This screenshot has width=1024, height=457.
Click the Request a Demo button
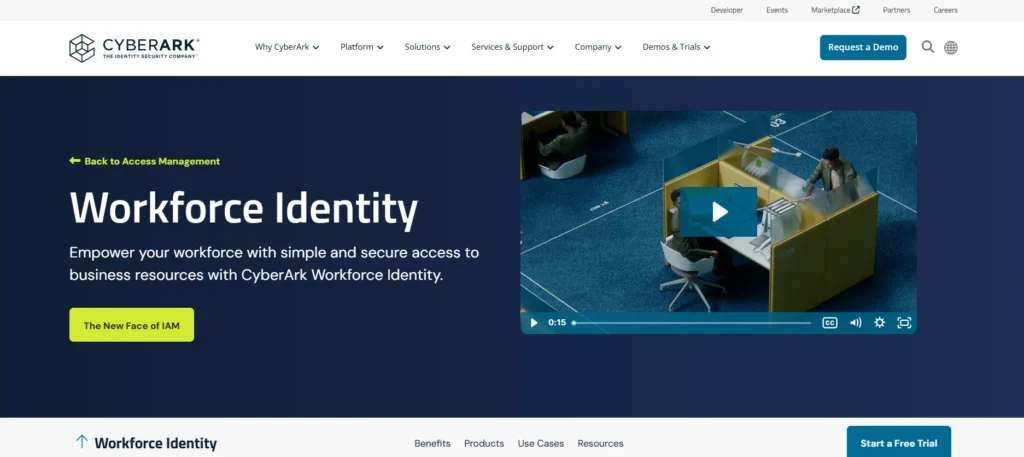[863, 47]
